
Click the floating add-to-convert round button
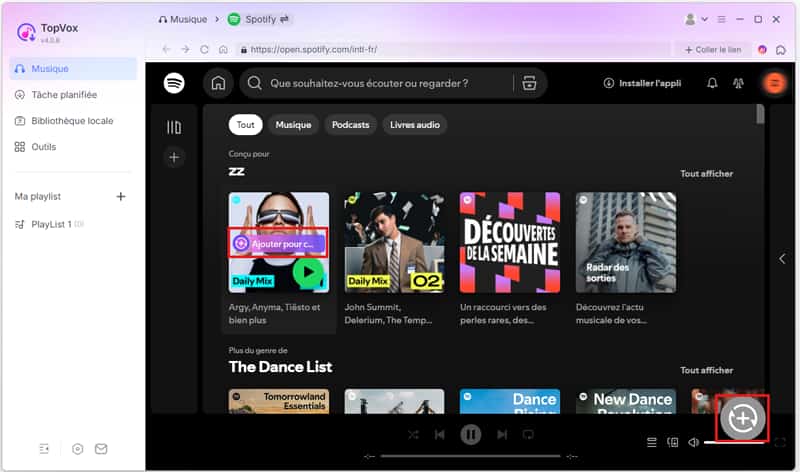click(742, 418)
